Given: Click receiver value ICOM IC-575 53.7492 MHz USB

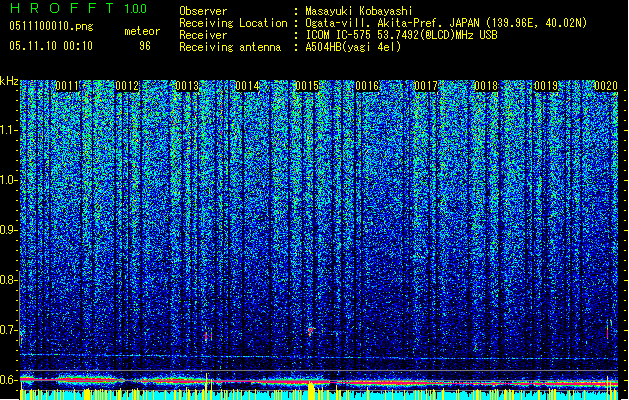Looking at the screenshot, I should pos(401,35).
